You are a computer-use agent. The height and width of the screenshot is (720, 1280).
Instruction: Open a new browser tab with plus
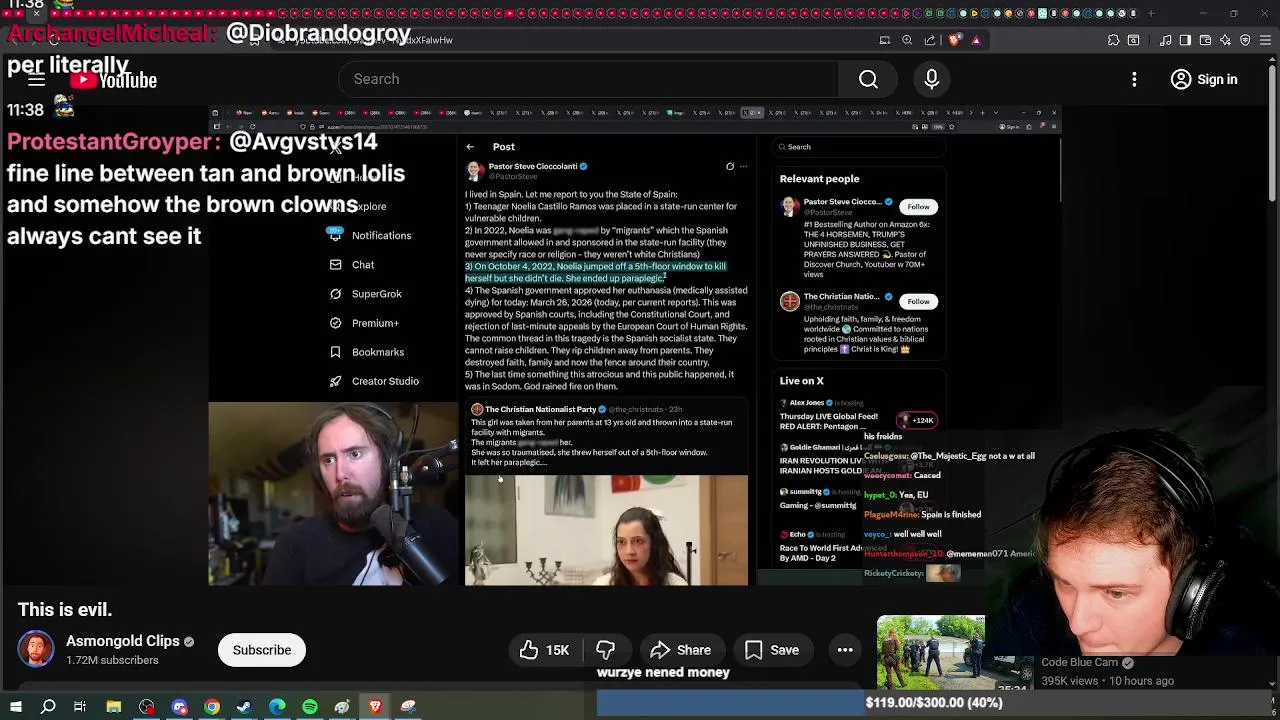coord(1151,13)
